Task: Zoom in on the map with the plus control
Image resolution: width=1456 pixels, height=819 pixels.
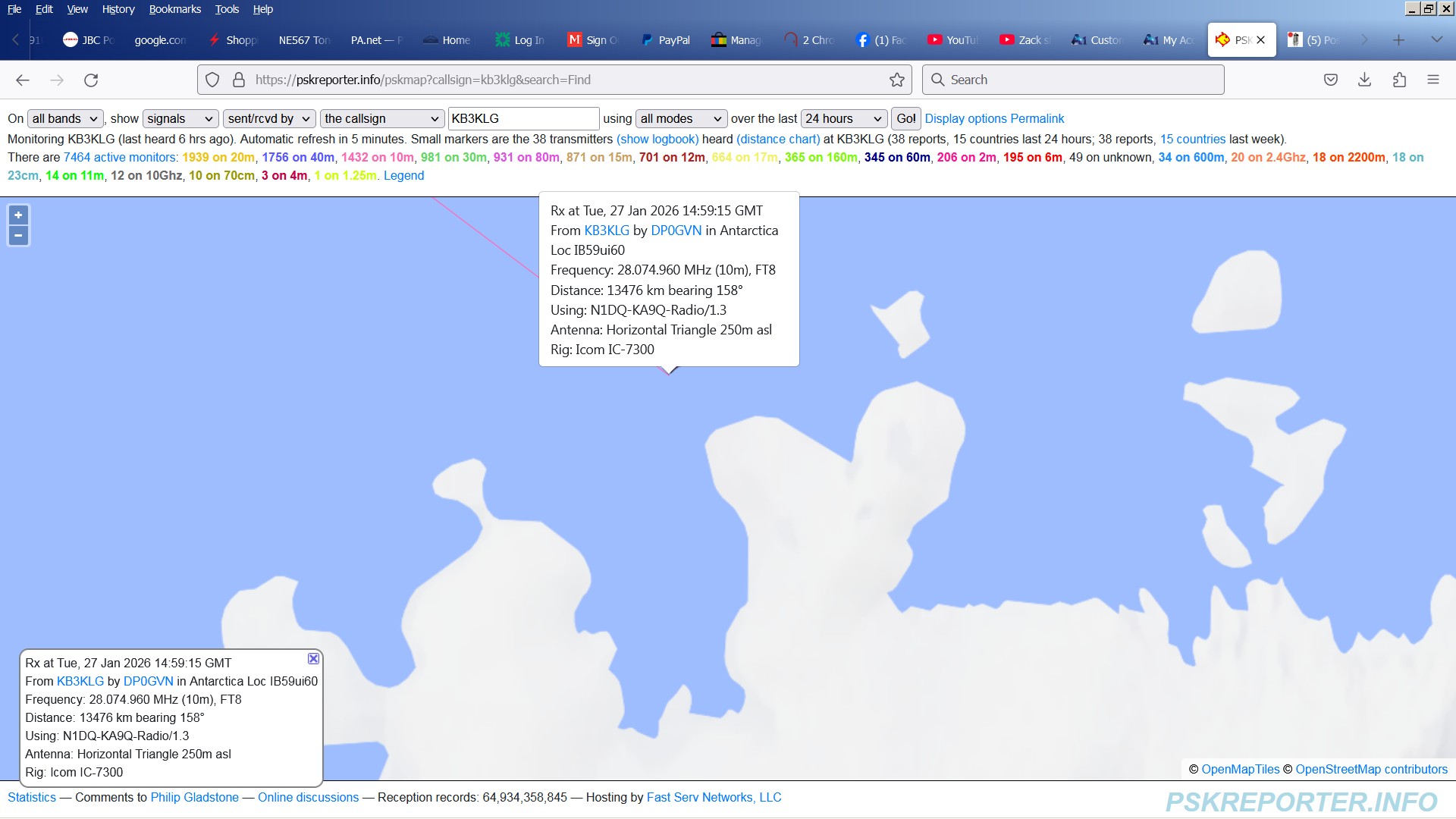Action: tap(18, 215)
